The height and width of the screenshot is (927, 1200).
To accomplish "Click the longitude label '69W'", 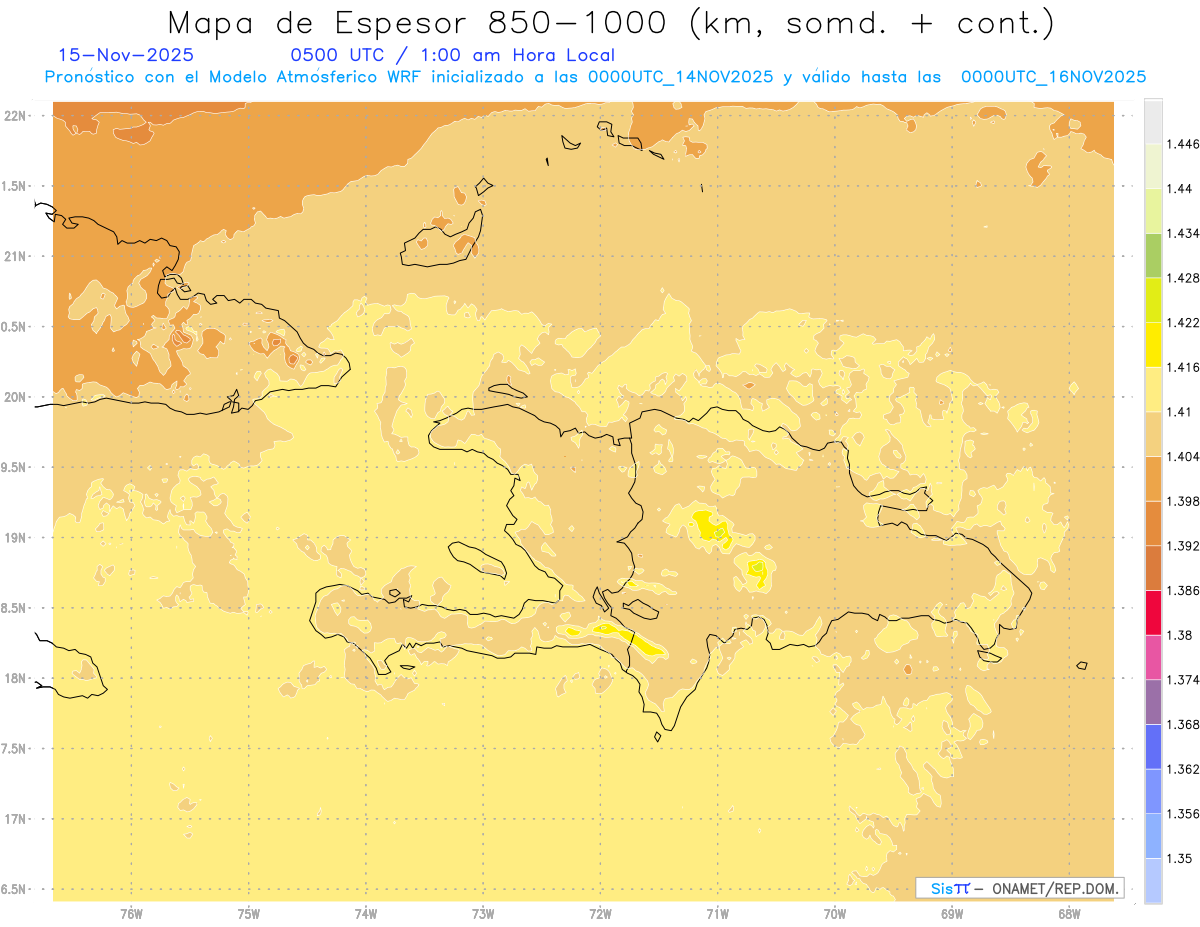I will (x=952, y=914).
